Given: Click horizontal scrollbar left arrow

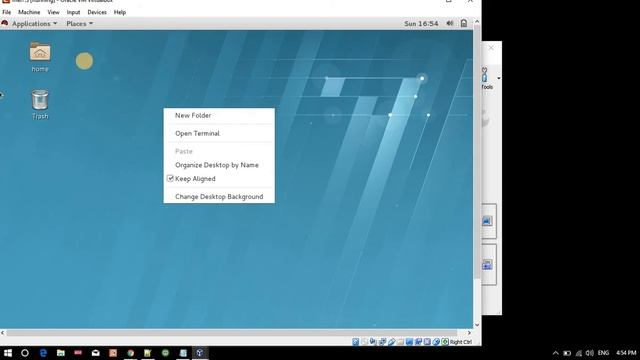Looking at the screenshot, I should tap(2, 333).
